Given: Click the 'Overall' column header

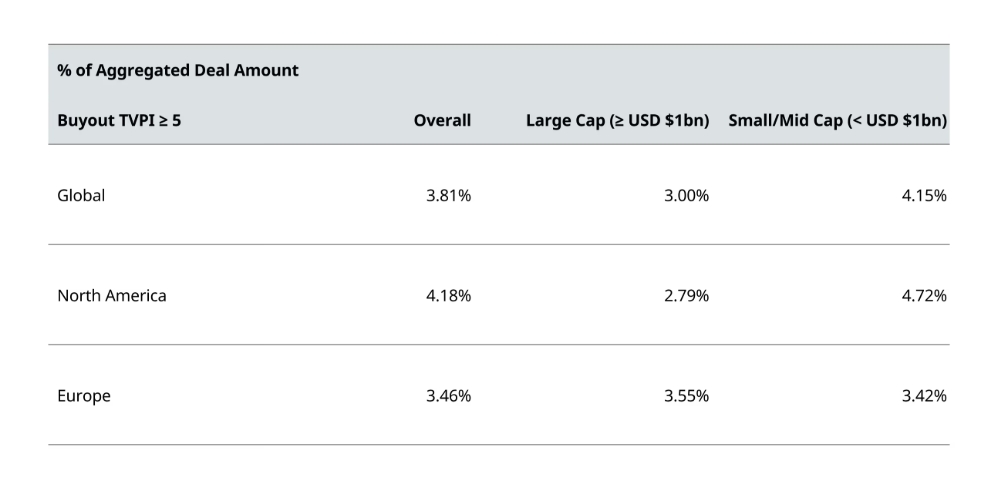Looking at the screenshot, I should [442, 121].
